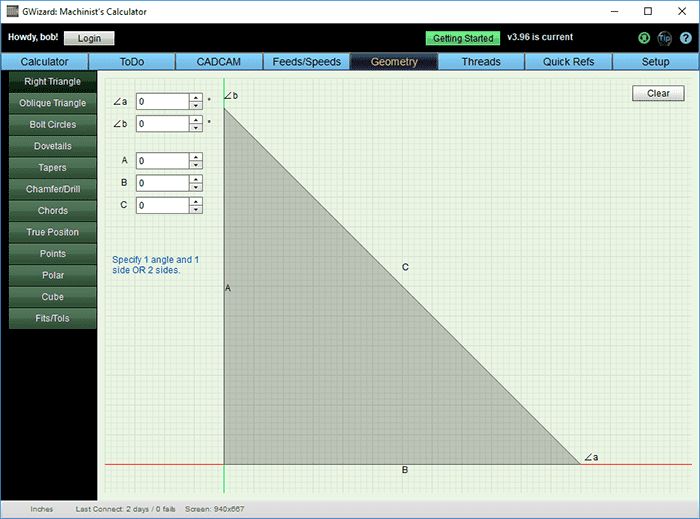This screenshot has height=519, width=700.
Task: Open the help question mark icon
Action: point(685,38)
